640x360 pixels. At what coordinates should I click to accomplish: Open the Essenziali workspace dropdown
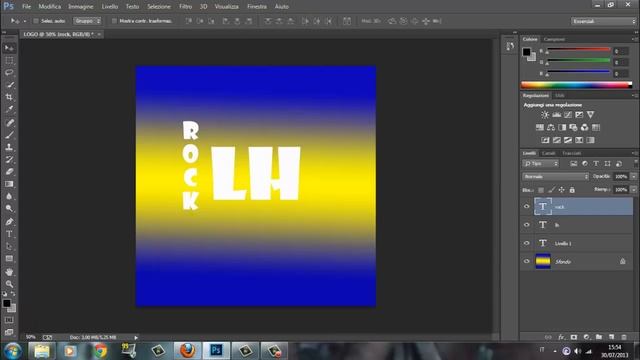pyautogui.click(x=603, y=21)
